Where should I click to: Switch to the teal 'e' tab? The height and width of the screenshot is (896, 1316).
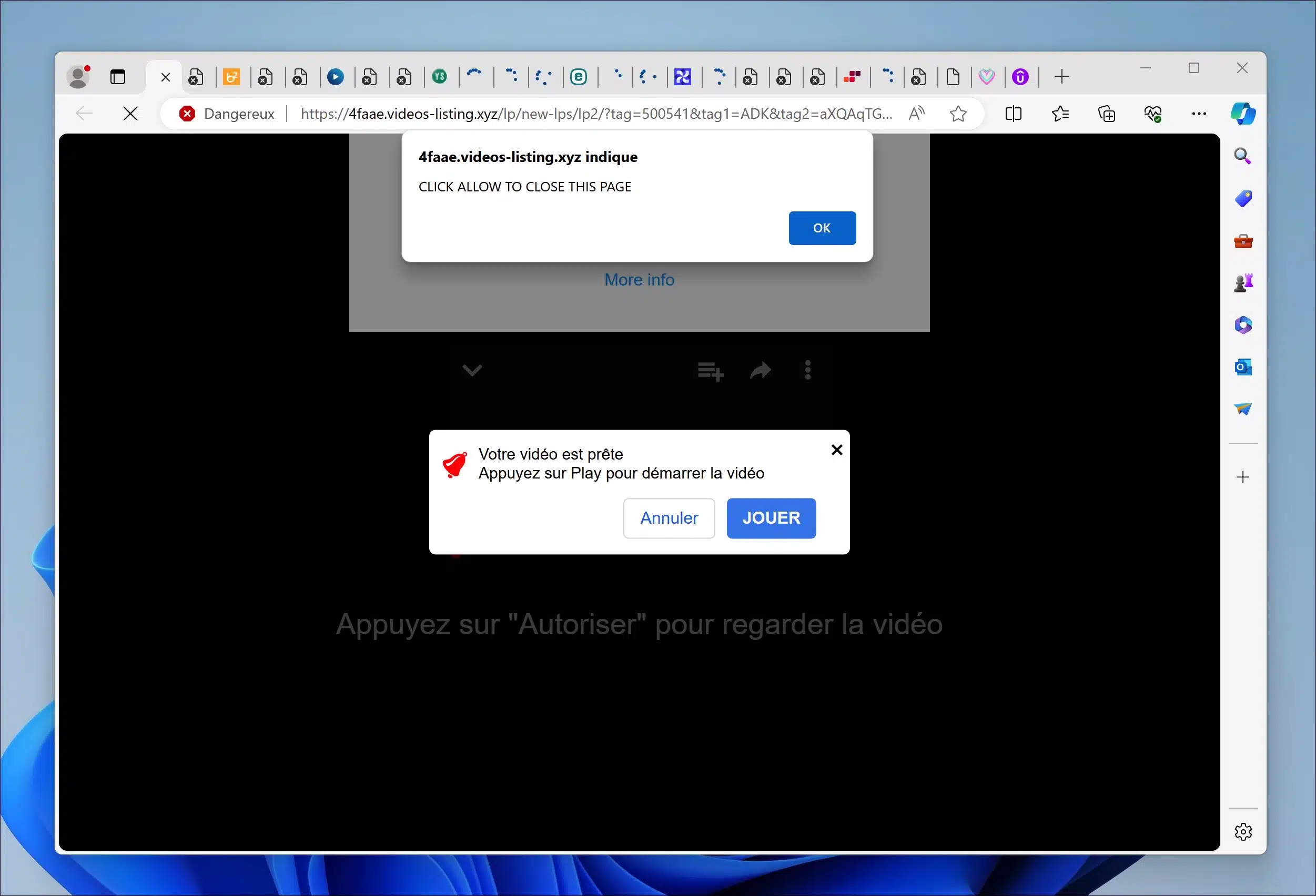pyautogui.click(x=578, y=76)
